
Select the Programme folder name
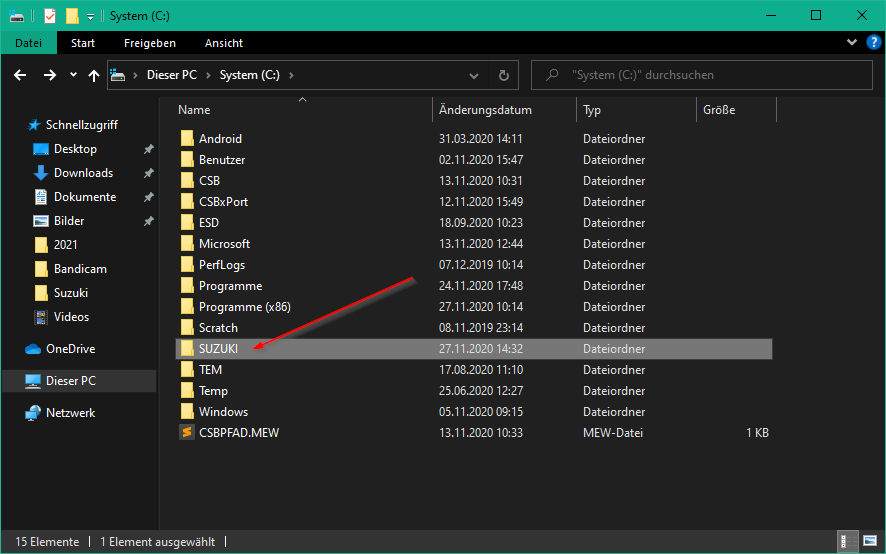pos(230,286)
